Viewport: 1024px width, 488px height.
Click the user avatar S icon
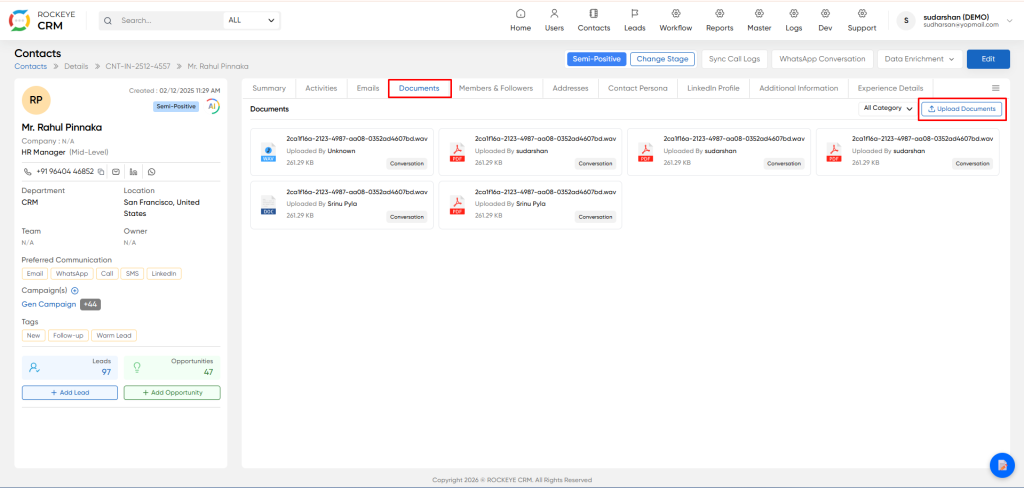[x=906, y=20]
